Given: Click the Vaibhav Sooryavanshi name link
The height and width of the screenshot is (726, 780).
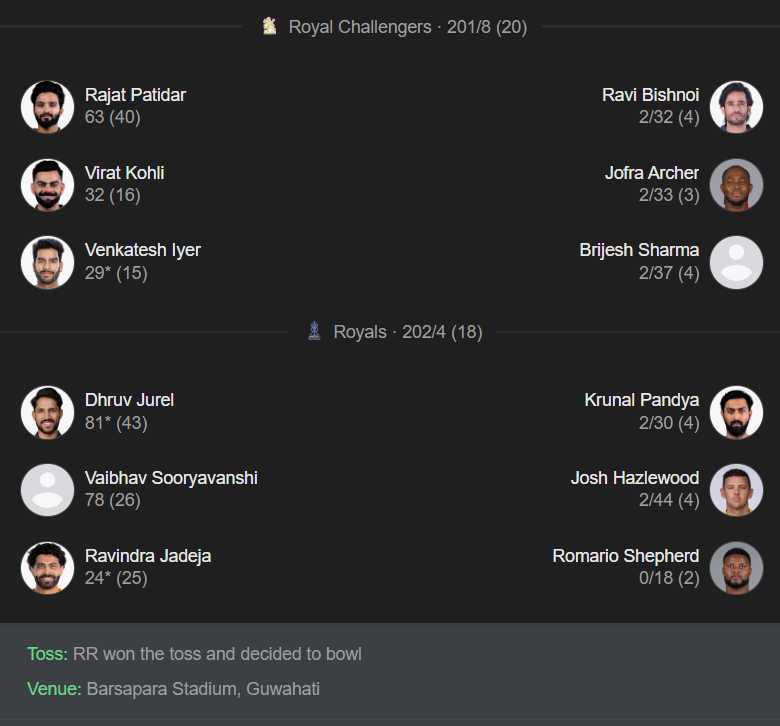Looking at the screenshot, I should (171, 478).
